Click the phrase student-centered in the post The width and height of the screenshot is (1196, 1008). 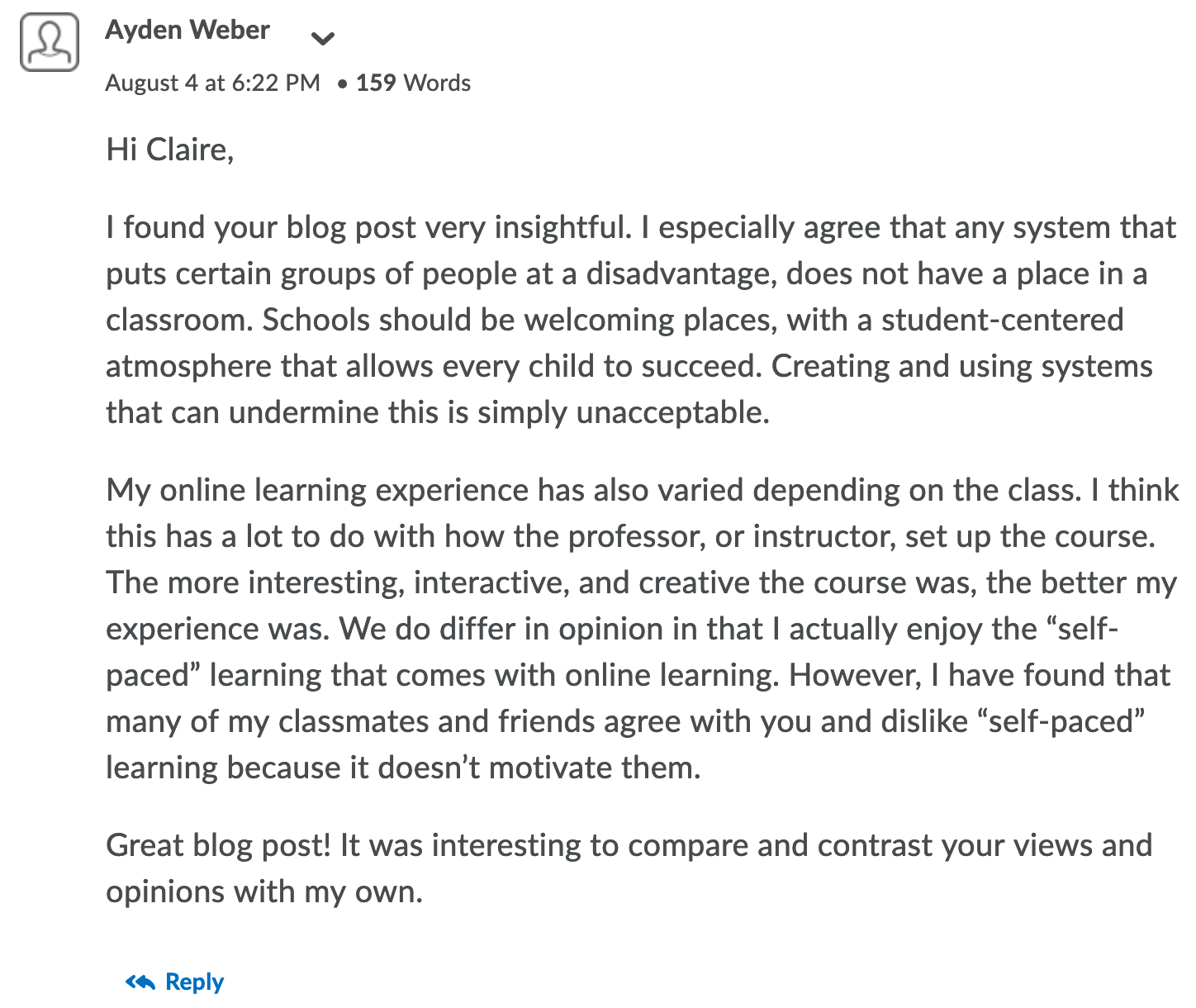(1002, 320)
